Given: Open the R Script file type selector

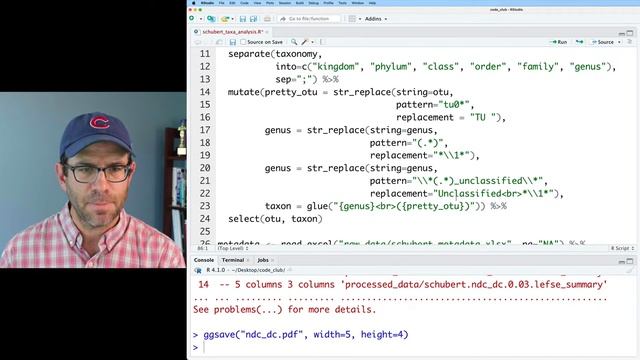Looking at the screenshot, I should pyautogui.click(x=622, y=248).
